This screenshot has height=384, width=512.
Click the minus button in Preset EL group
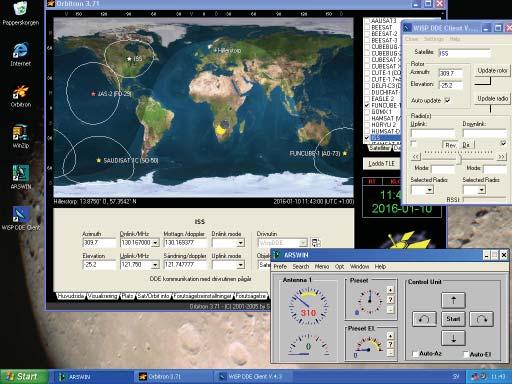[x=390, y=353]
